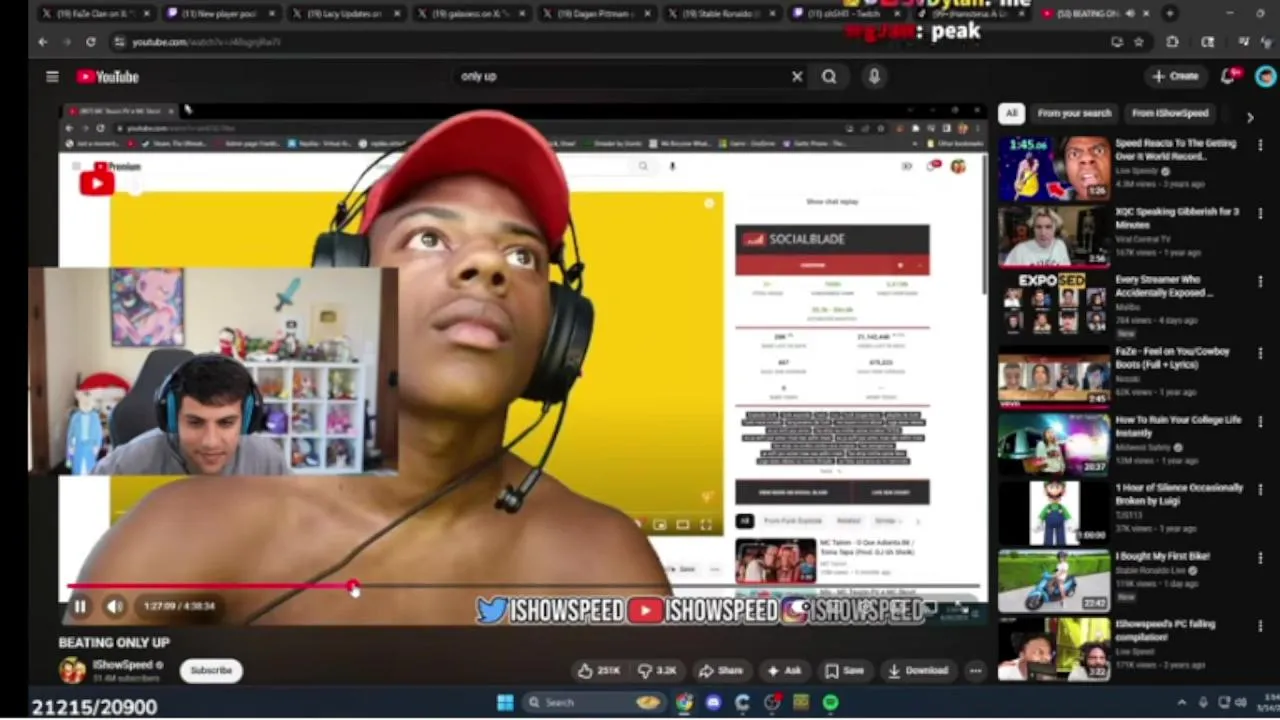Show hidden system tray icons chevron
Viewport: 1280px width, 720px height.
(1181, 703)
